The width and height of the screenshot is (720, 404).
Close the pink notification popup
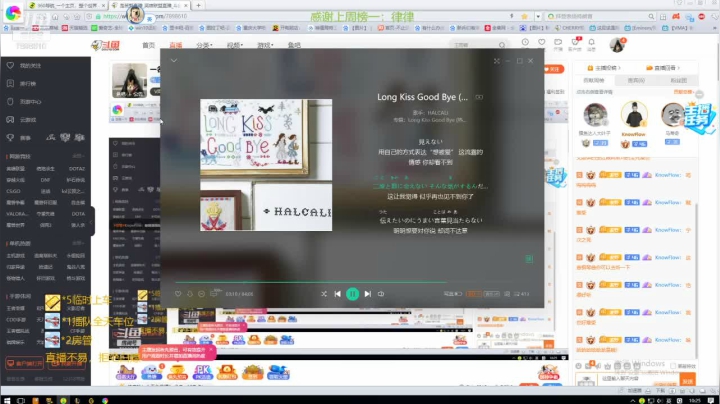pos(211,349)
